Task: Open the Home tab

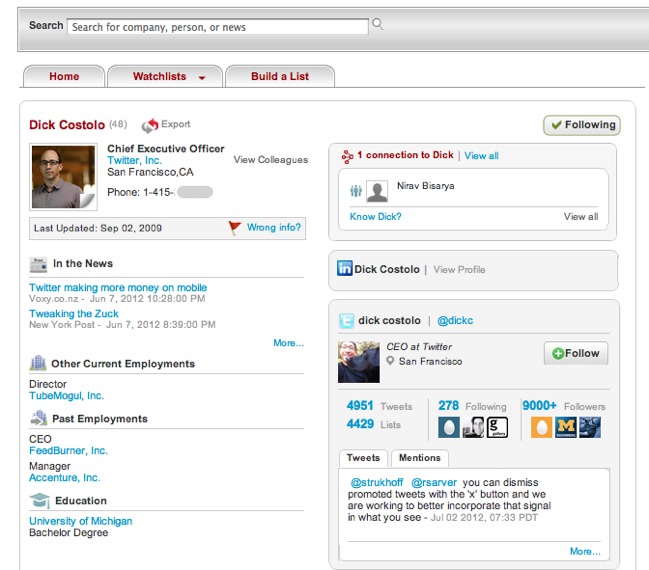Action: pyautogui.click(x=64, y=77)
